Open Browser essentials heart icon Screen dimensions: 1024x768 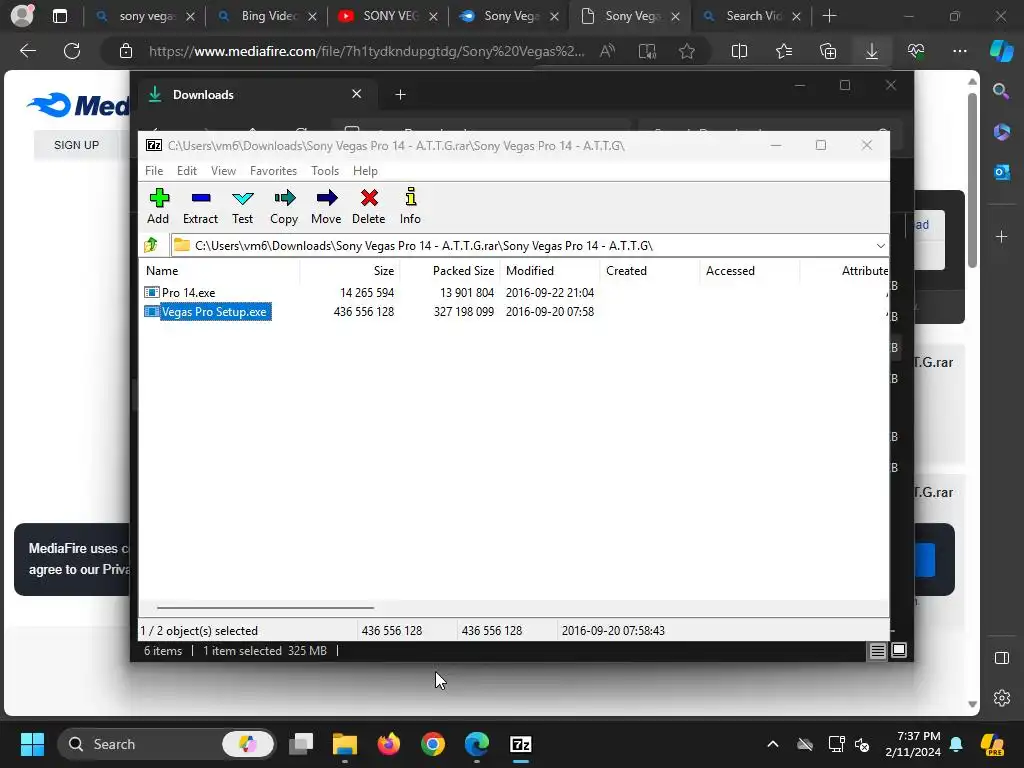916,51
